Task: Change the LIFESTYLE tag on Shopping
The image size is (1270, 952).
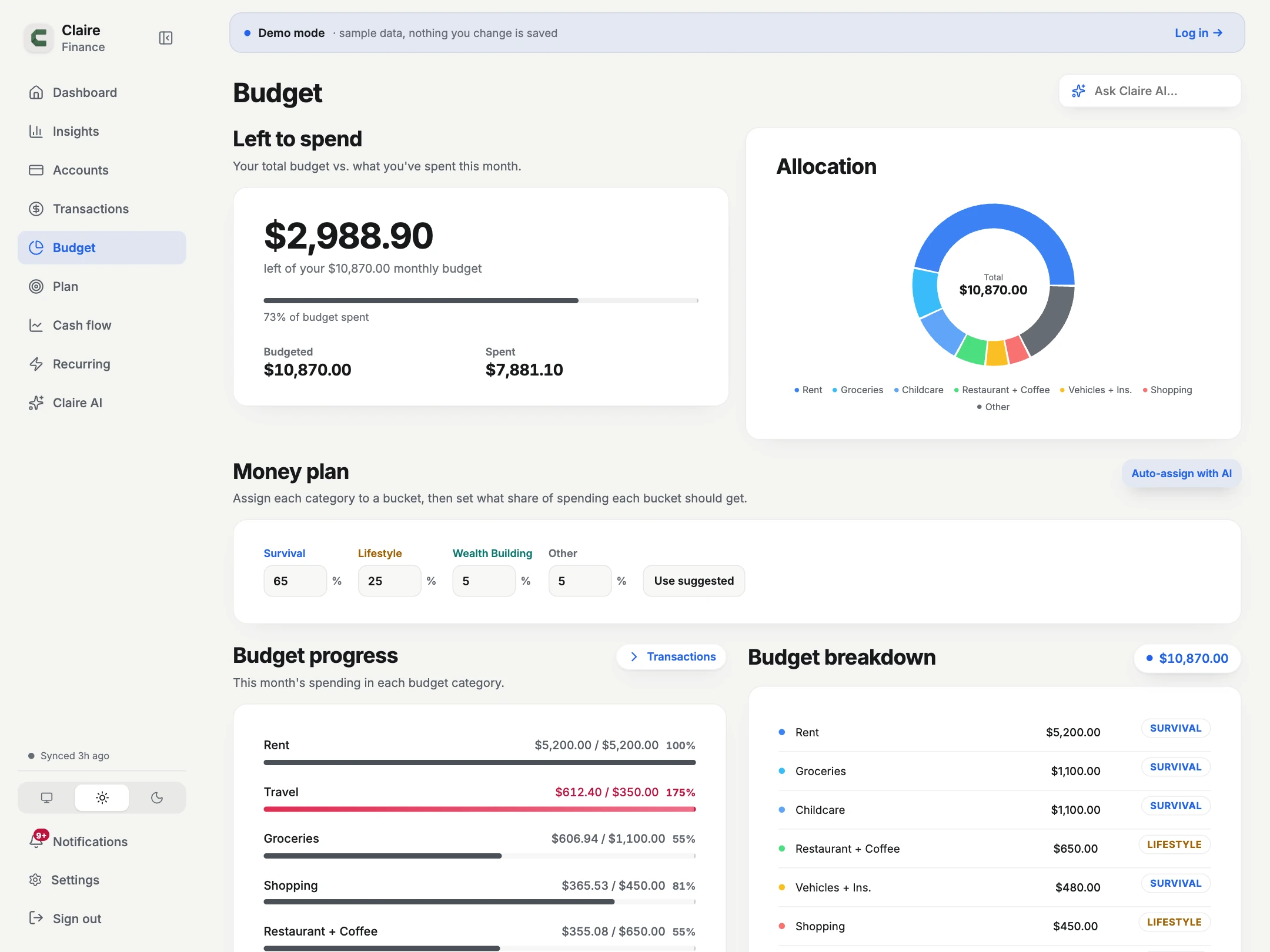Action: click(x=1174, y=922)
